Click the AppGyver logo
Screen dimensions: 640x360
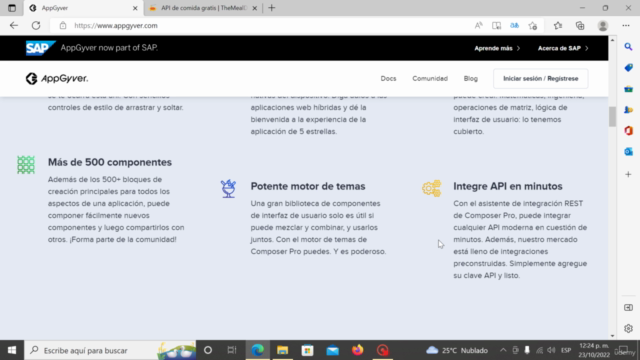pyautogui.click(x=57, y=78)
